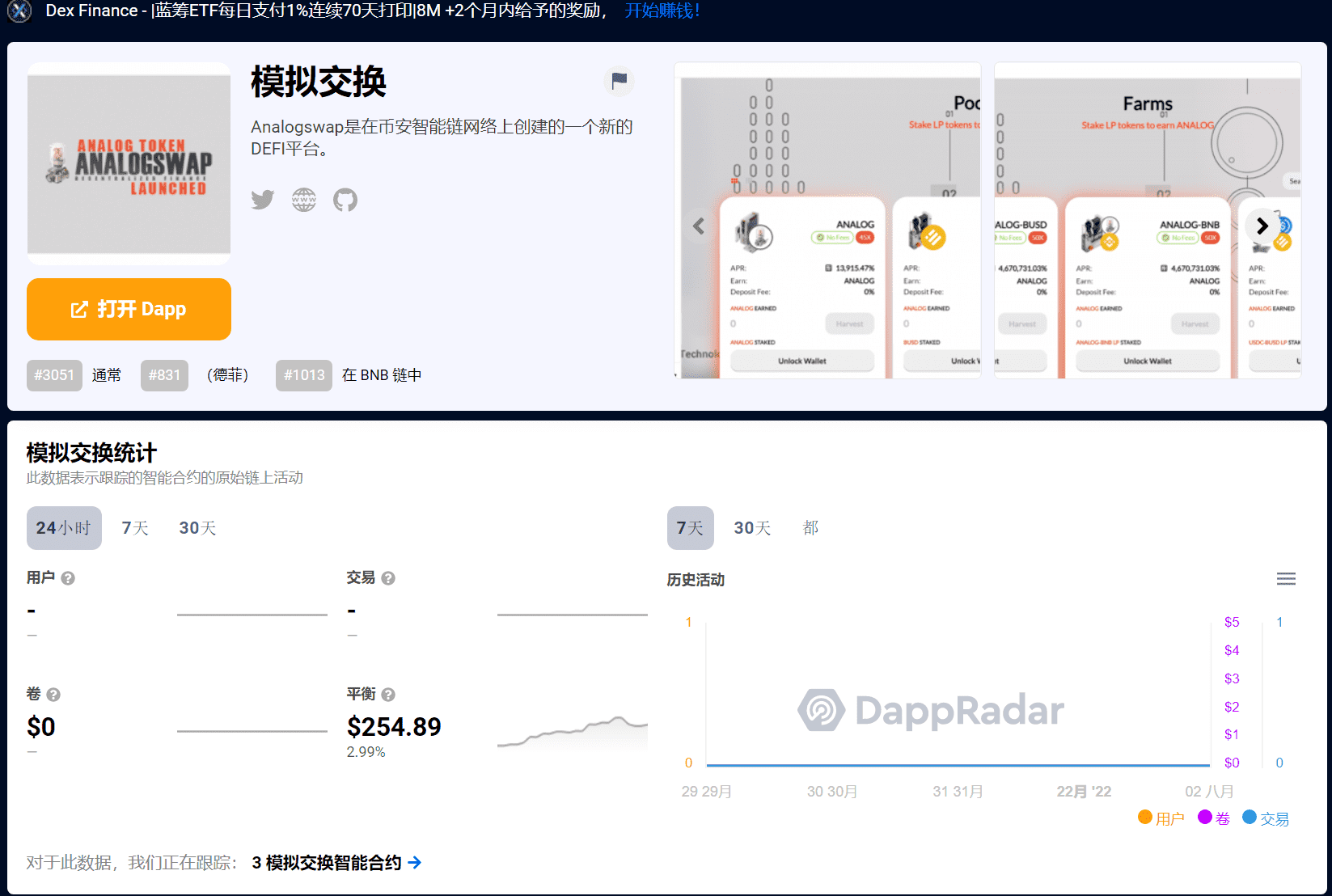Click the 02 八月 axis label
Screen dimensions: 1332x896
coord(1209,792)
